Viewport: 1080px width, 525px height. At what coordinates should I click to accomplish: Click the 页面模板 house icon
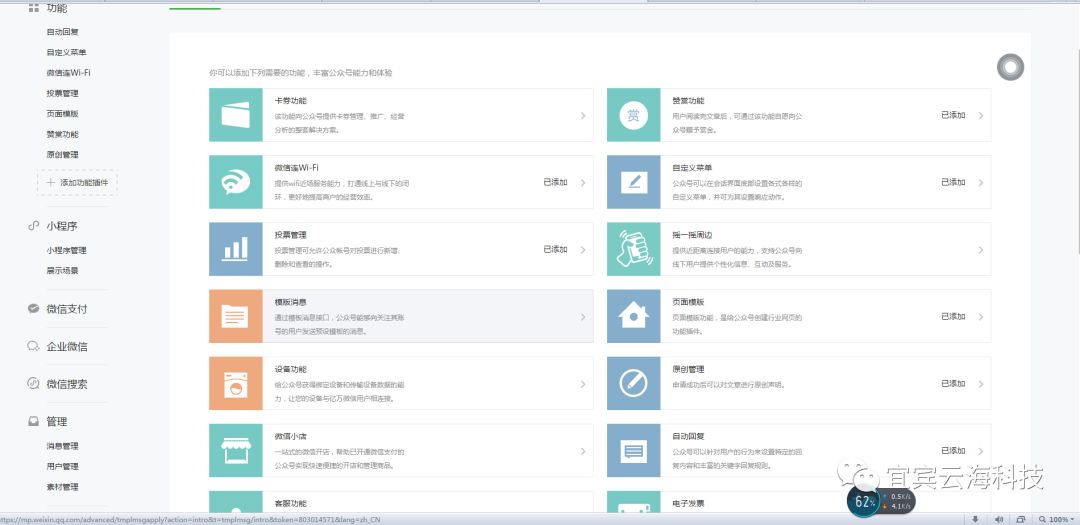tap(633, 316)
